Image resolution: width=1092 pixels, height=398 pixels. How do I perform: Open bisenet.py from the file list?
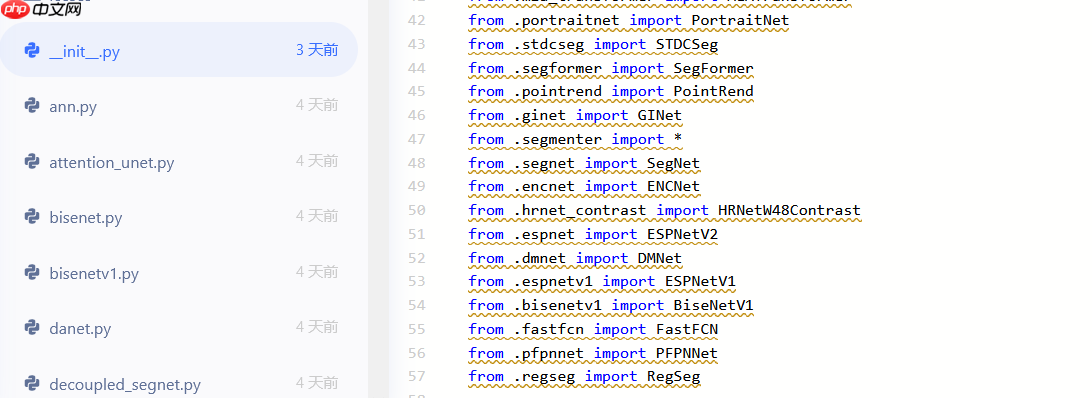(x=179, y=217)
